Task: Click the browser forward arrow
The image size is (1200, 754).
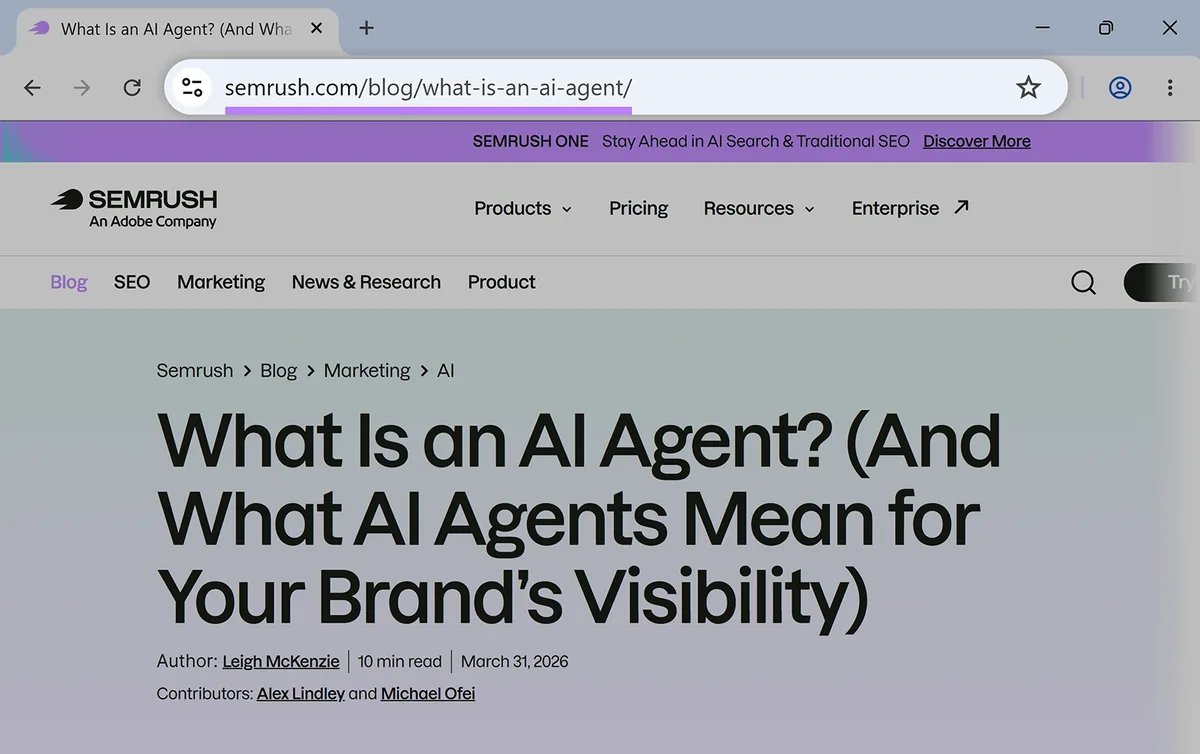Action: pos(82,88)
